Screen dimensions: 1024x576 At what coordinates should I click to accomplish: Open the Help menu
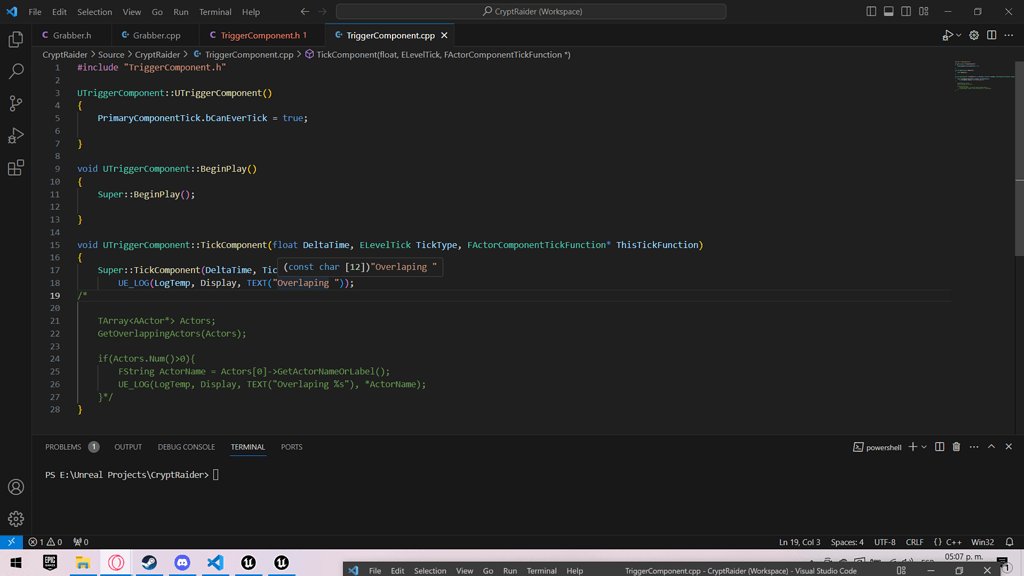251,12
